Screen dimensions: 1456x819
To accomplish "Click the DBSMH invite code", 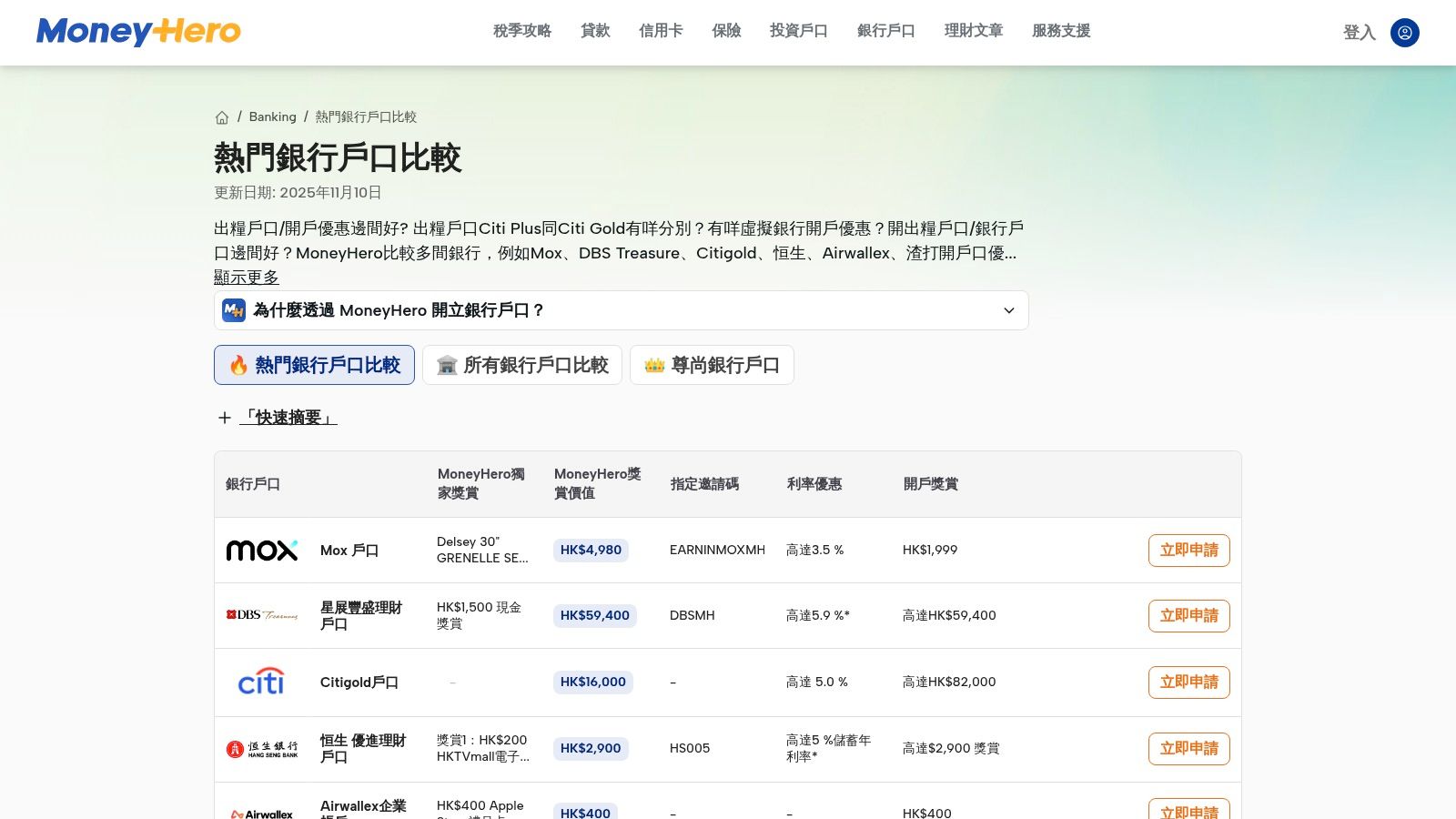I will tap(693, 616).
